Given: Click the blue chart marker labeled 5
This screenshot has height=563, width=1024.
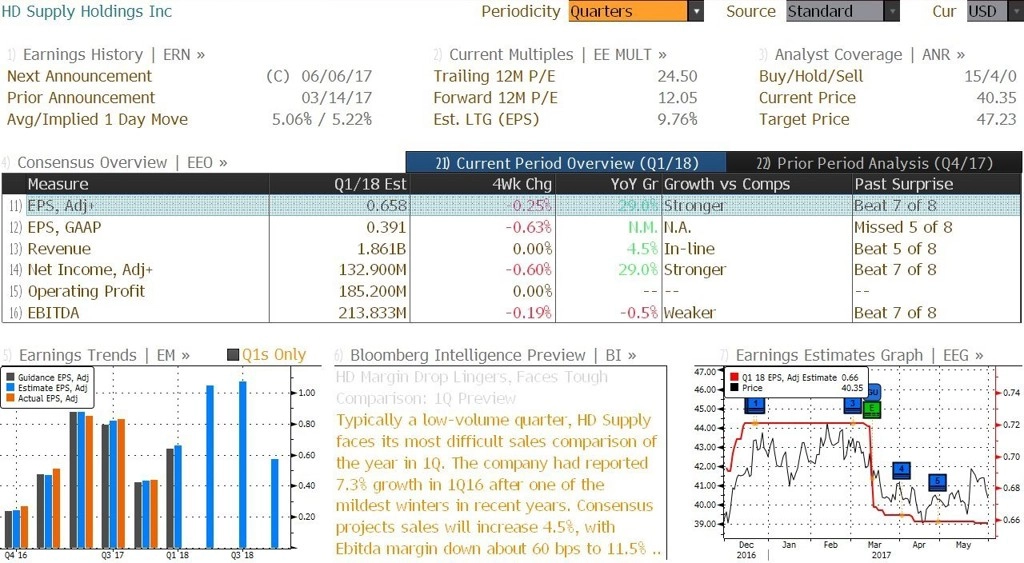Looking at the screenshot, I should click(938, 482).
